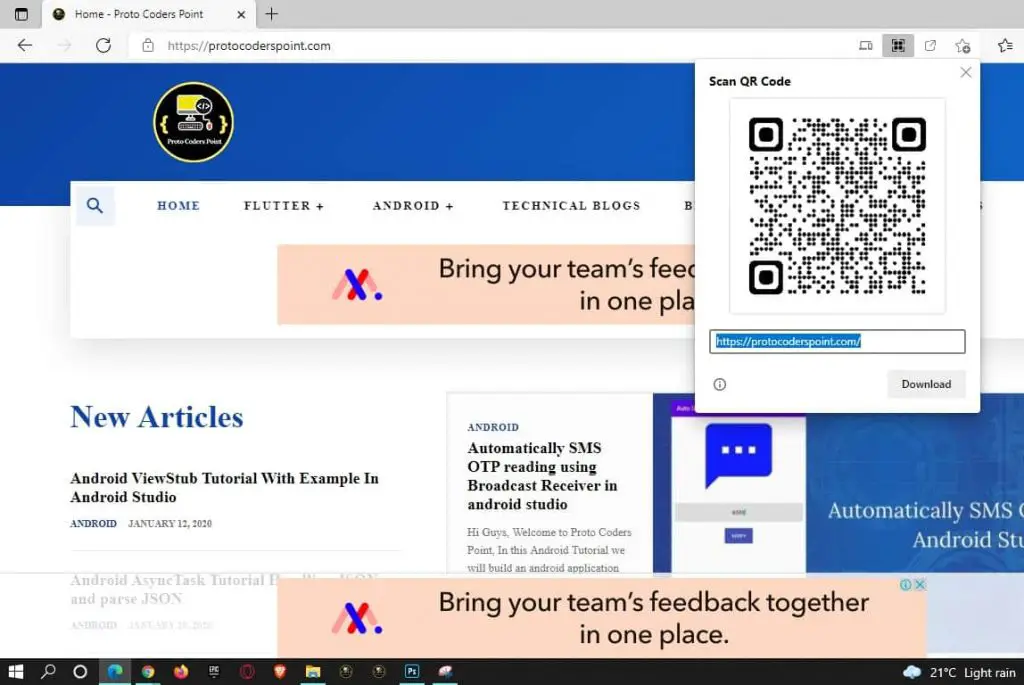Click the share page icon in address bar
1024x685 pixels.
[x=930, y=45]
